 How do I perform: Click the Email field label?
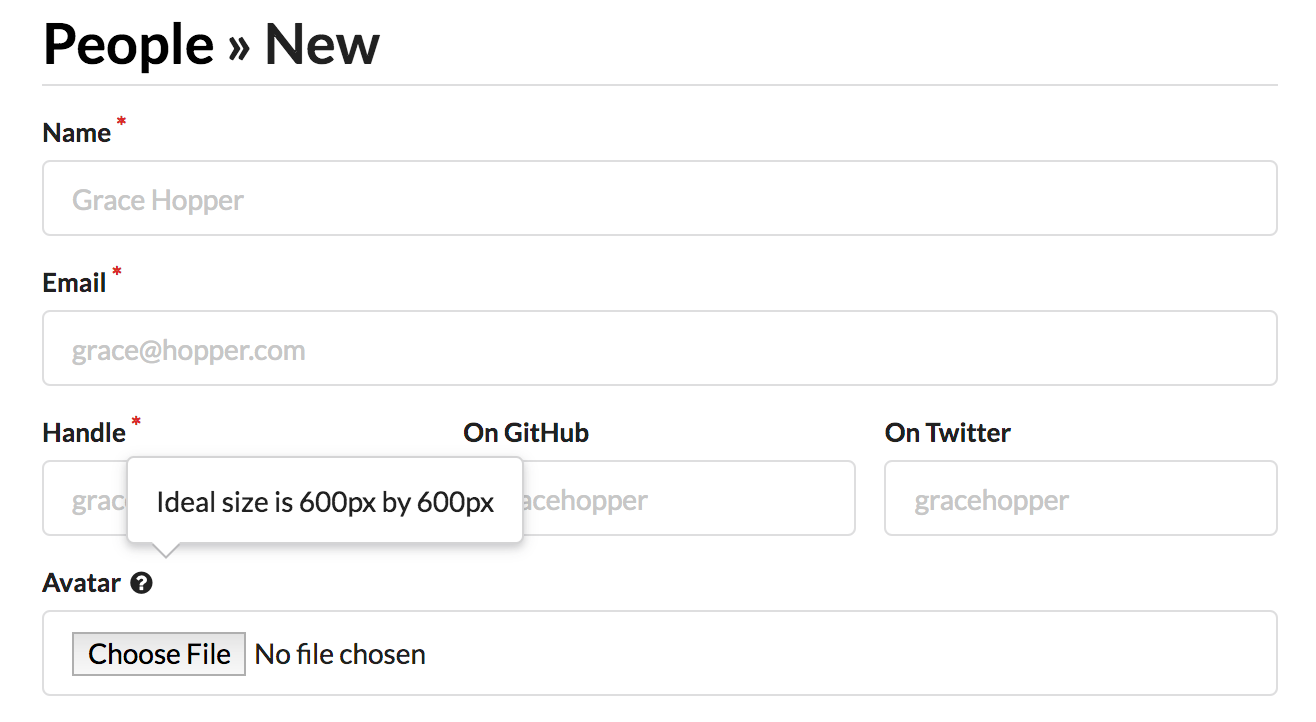(74, 283)
